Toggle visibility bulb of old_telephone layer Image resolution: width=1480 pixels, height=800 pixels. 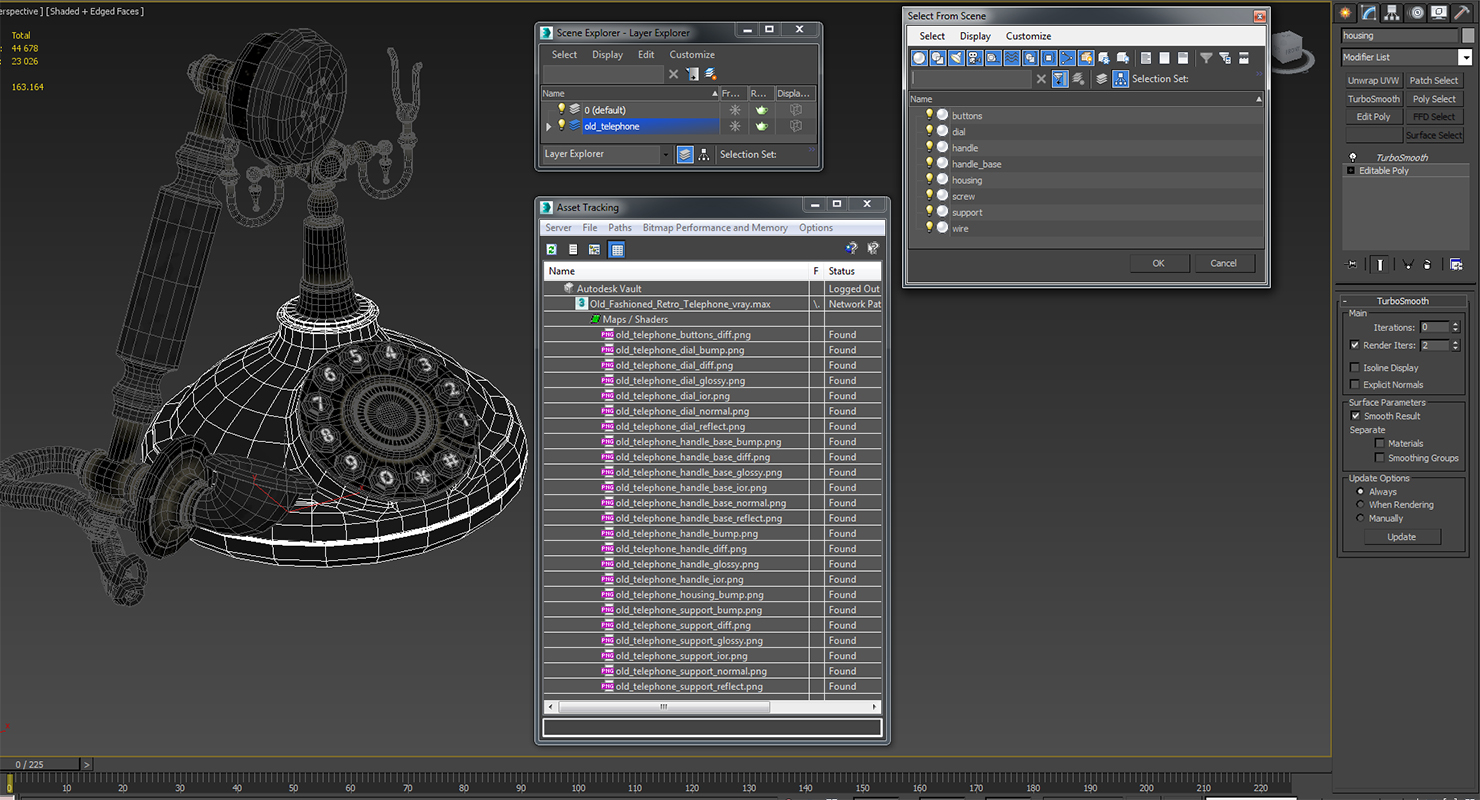[x=561, y=125]
